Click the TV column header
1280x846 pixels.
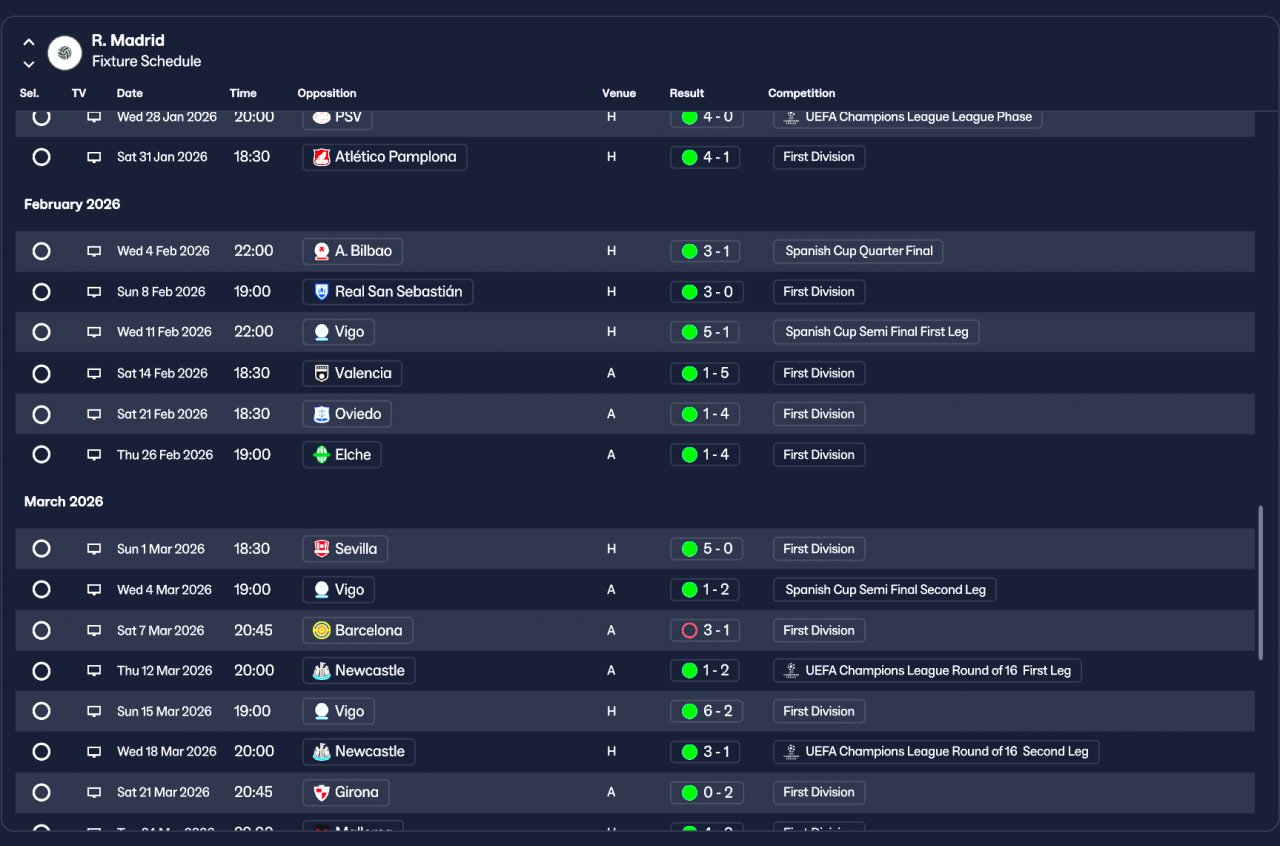[x=79, y=93]
